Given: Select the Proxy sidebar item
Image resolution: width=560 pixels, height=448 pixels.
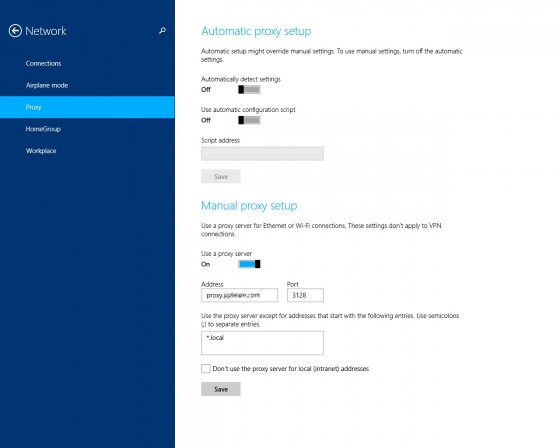Looking at the screenshot, I should tap(87, 107).
